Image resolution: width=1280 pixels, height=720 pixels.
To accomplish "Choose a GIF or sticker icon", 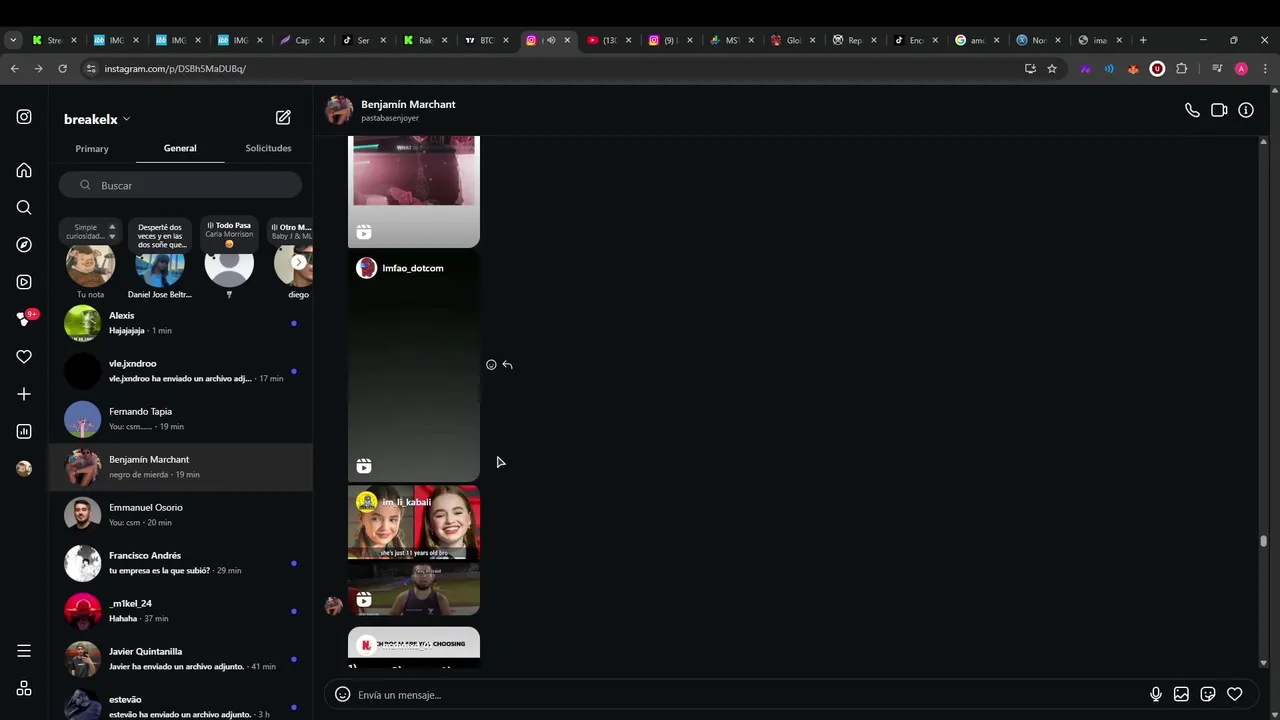I will coord(1208,694).
